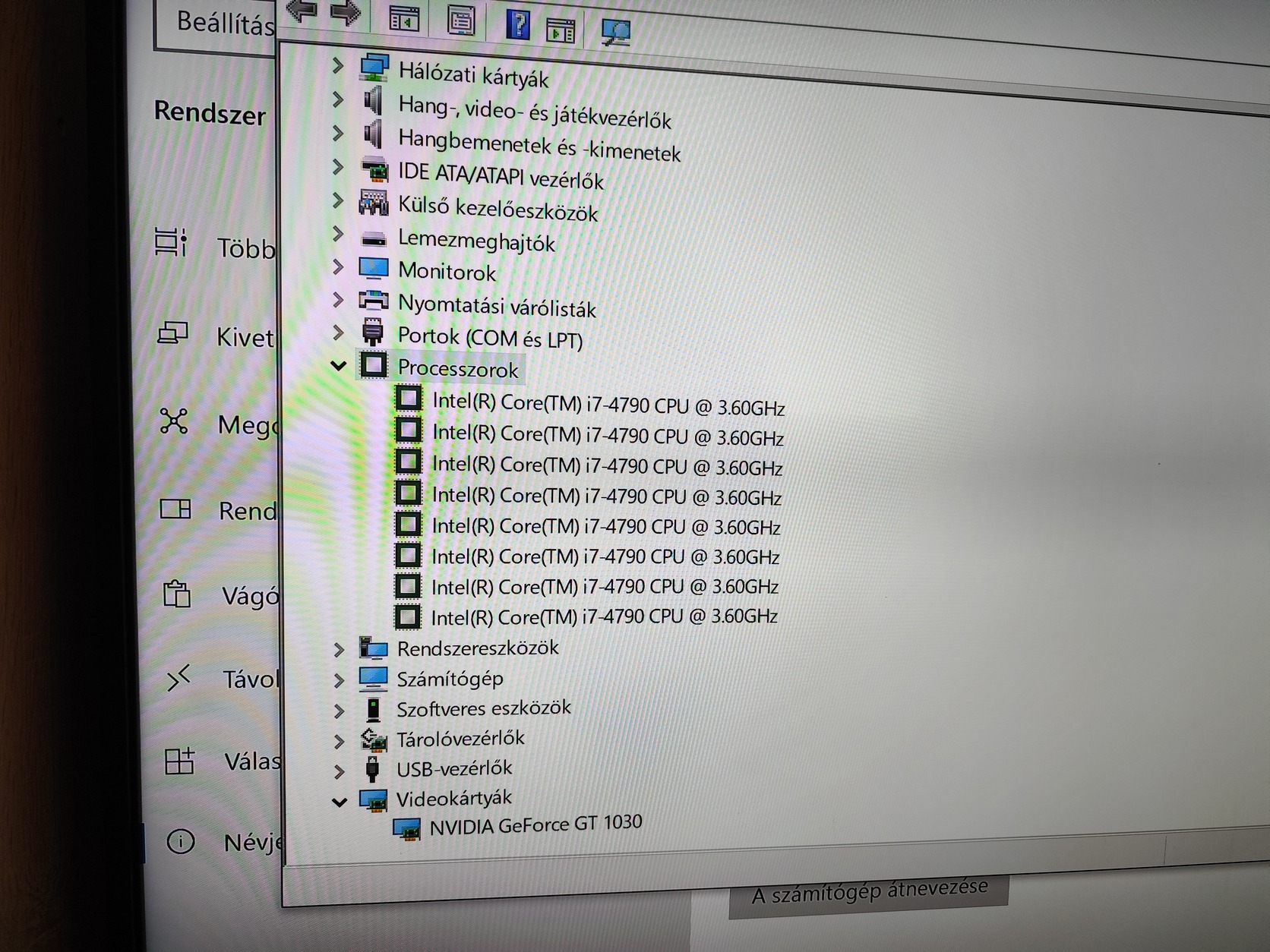Image resolution: width=1270 pixels, height=952 pixels.
Task: Click the Rendszereszközök folder icon
Action: (x=373, y=648)
